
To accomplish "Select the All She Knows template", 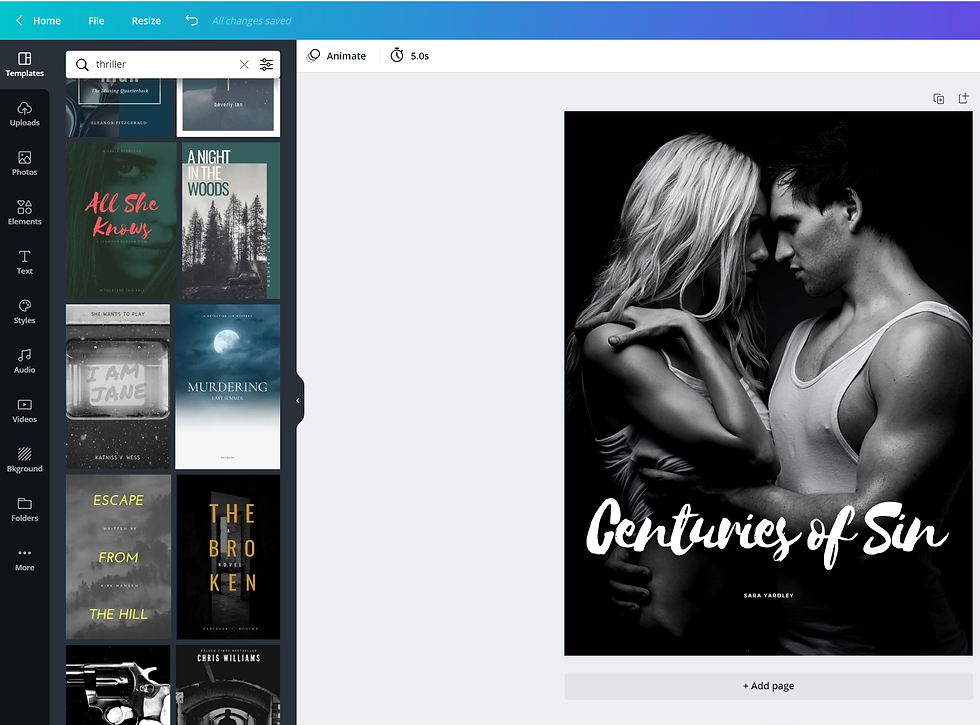I will click(x=121, y=221).
